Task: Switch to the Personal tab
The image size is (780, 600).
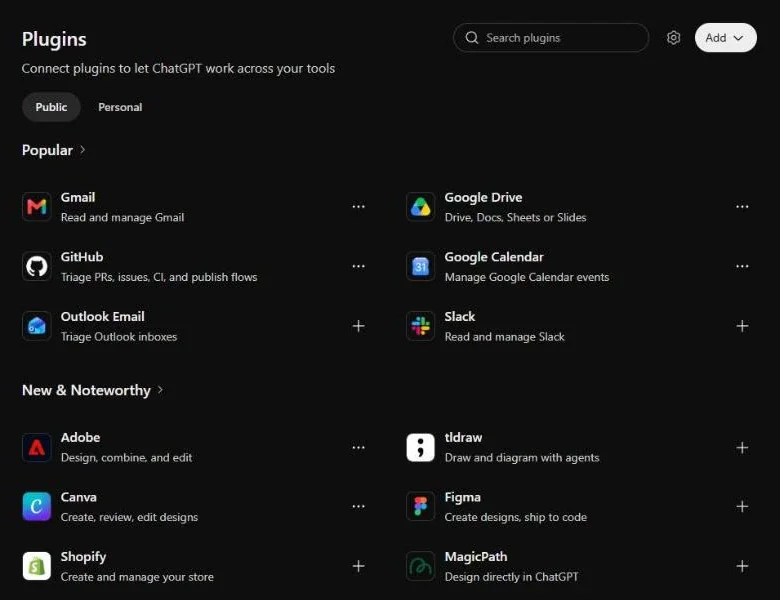Action: point(120,107)
